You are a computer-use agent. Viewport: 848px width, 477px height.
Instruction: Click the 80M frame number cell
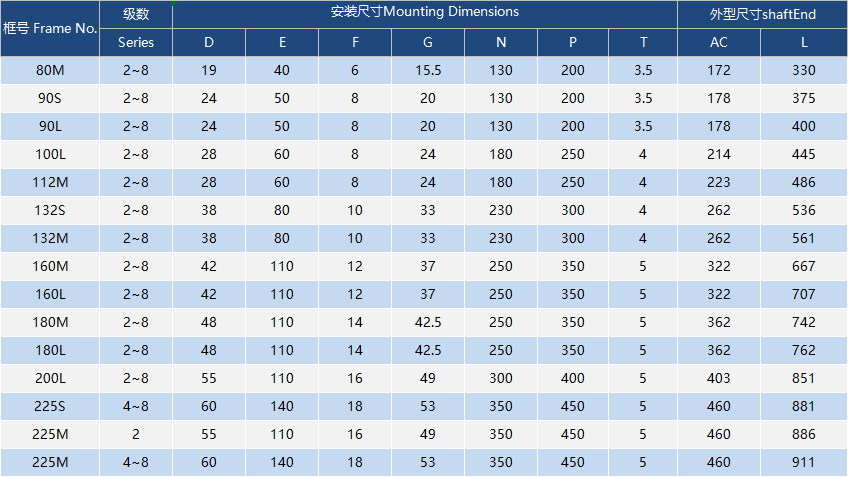pyautogui.click(x=50, y=71)
